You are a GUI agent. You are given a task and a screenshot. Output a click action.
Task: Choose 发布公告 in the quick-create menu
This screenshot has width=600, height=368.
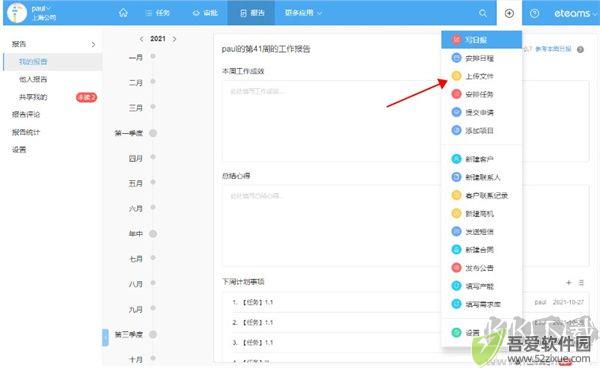[x=481, y=268]
